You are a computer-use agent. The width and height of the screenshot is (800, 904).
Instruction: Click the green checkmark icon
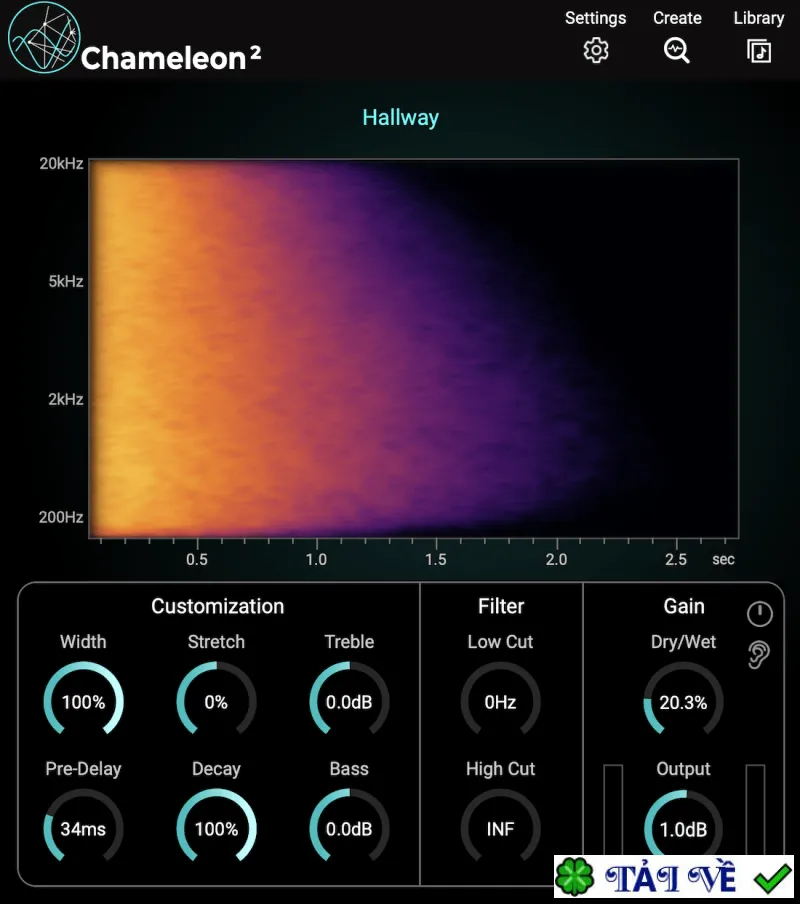pos(772,877)
